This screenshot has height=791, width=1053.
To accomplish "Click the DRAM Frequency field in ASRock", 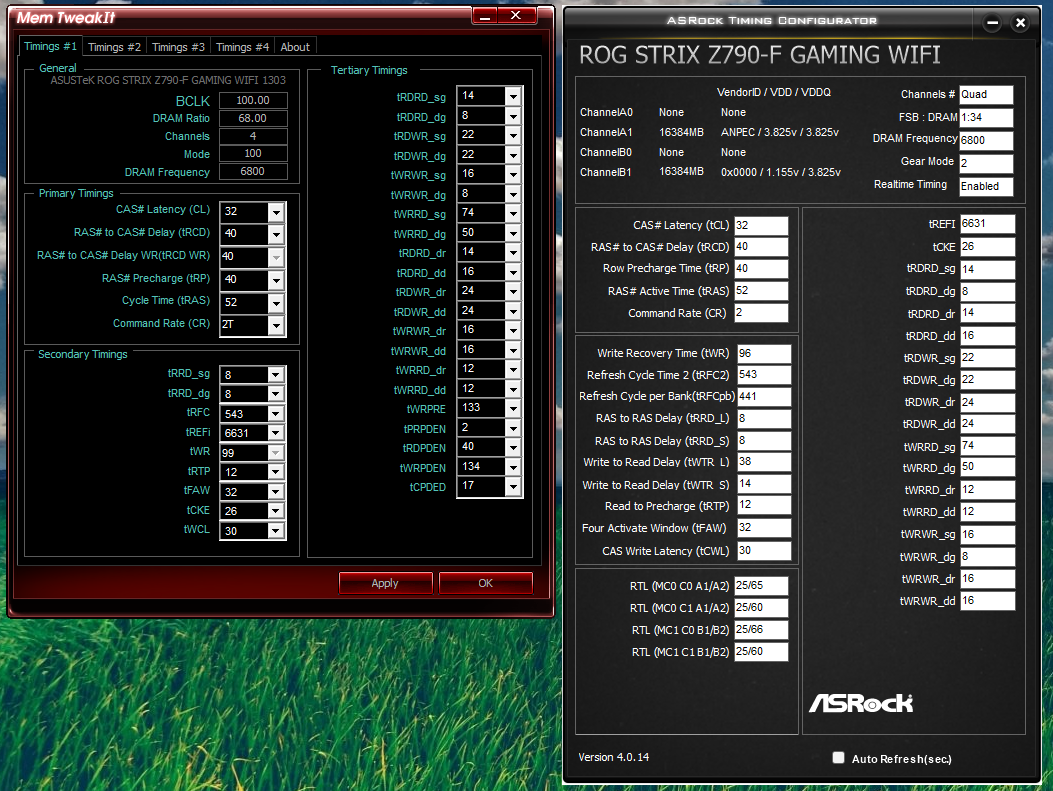I will (986, 140).
